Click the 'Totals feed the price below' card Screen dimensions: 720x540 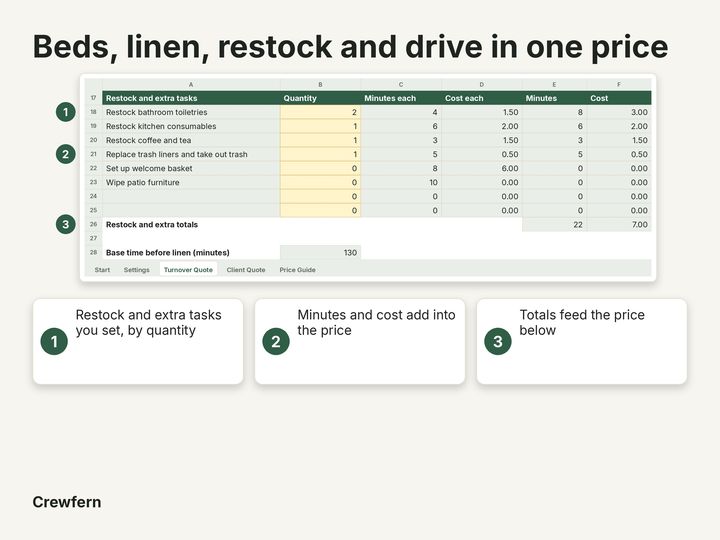[582, 342]
